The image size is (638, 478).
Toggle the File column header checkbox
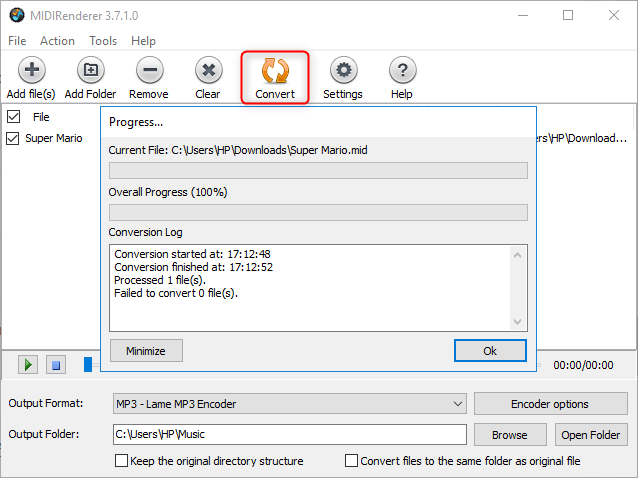coord(13,116)
